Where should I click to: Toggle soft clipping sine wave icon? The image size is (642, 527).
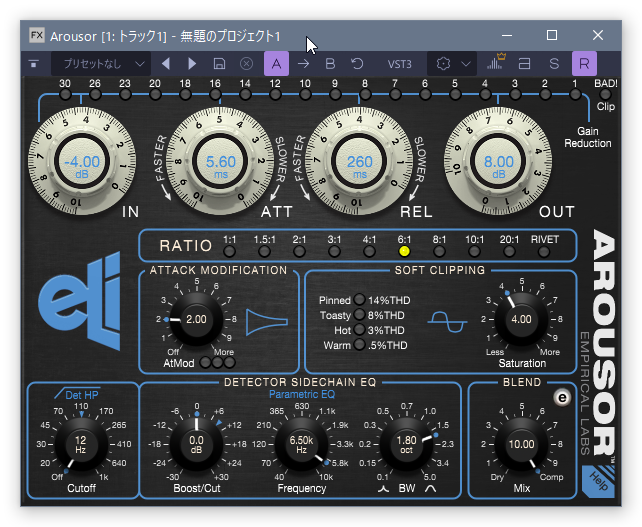coord(448,321)
